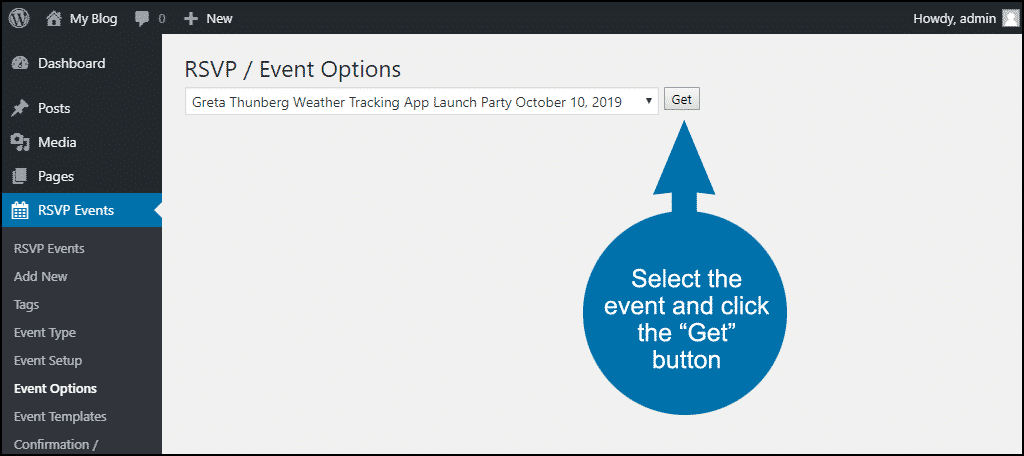The width and height of the screenshot is (1024, 456).
Task: Open the event selection dropdown
Action: (422, 101)
